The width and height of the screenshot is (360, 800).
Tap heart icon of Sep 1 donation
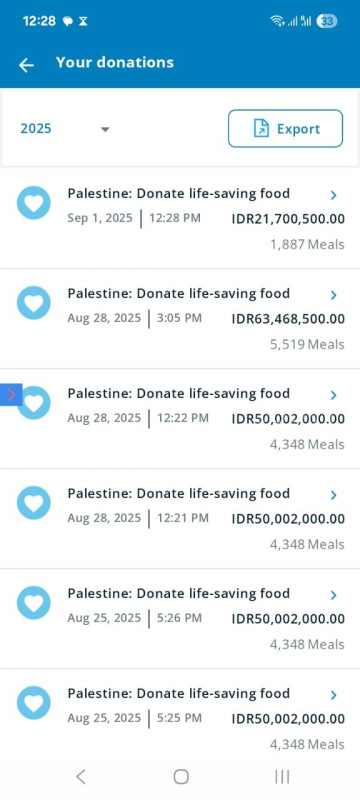pos(34,203)
